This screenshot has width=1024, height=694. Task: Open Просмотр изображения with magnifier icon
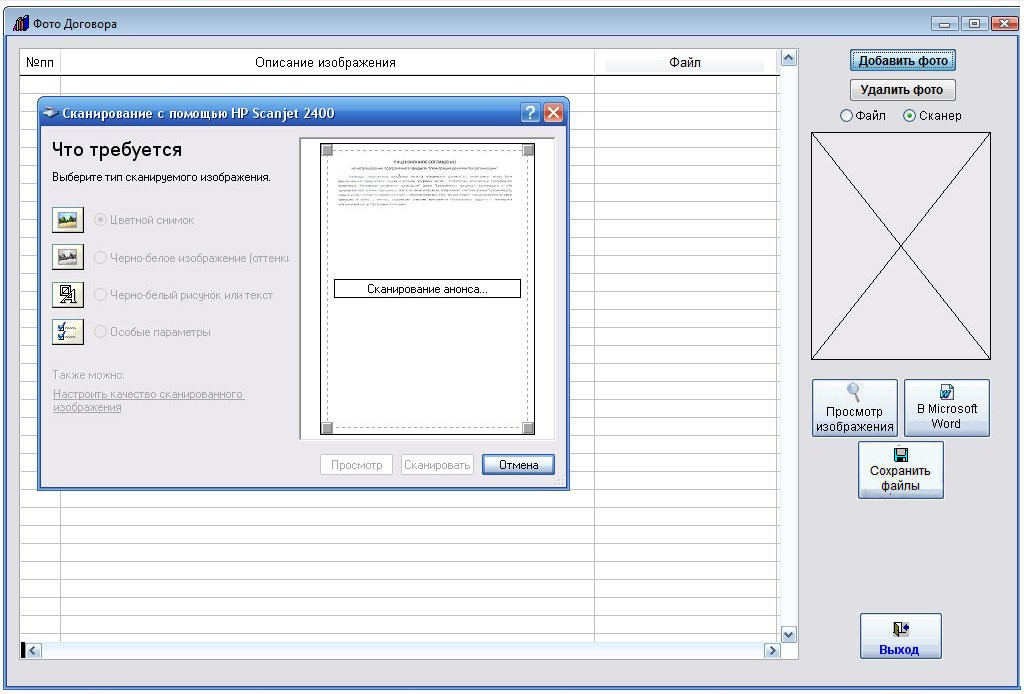pyautogui.click(x=855, y=408)
